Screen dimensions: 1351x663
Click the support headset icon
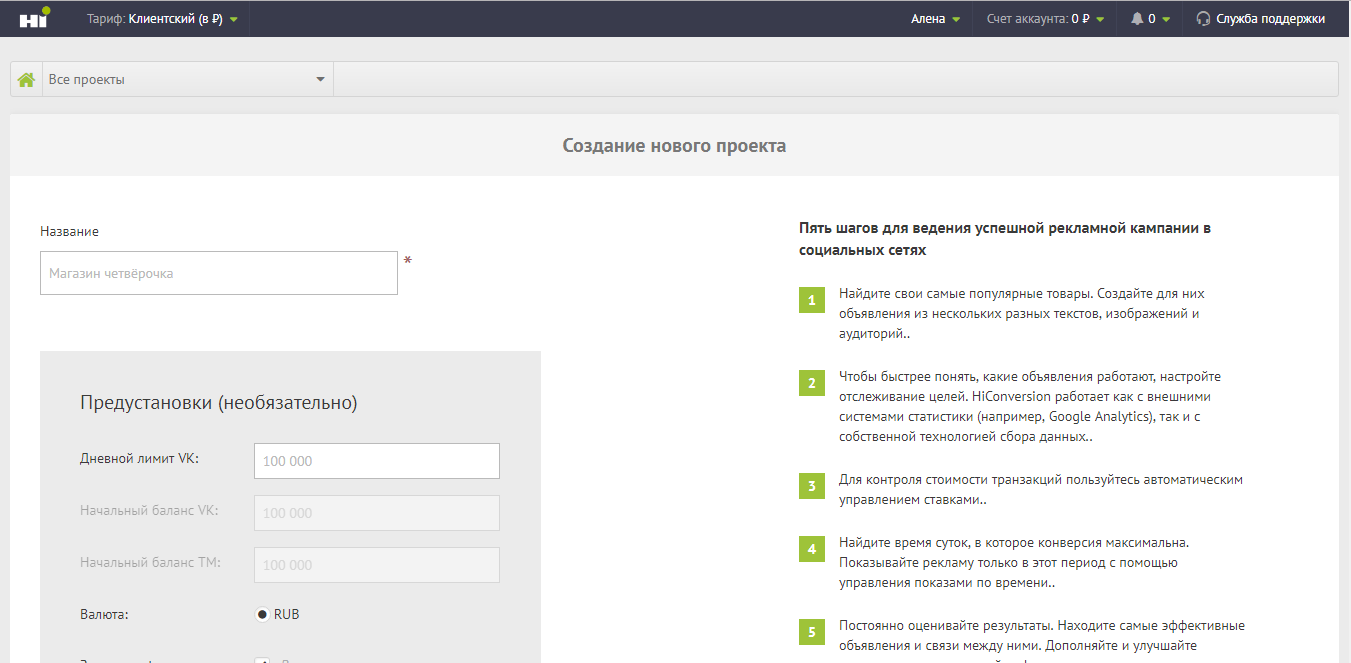pyautogui.click(x=1203, y=19)
